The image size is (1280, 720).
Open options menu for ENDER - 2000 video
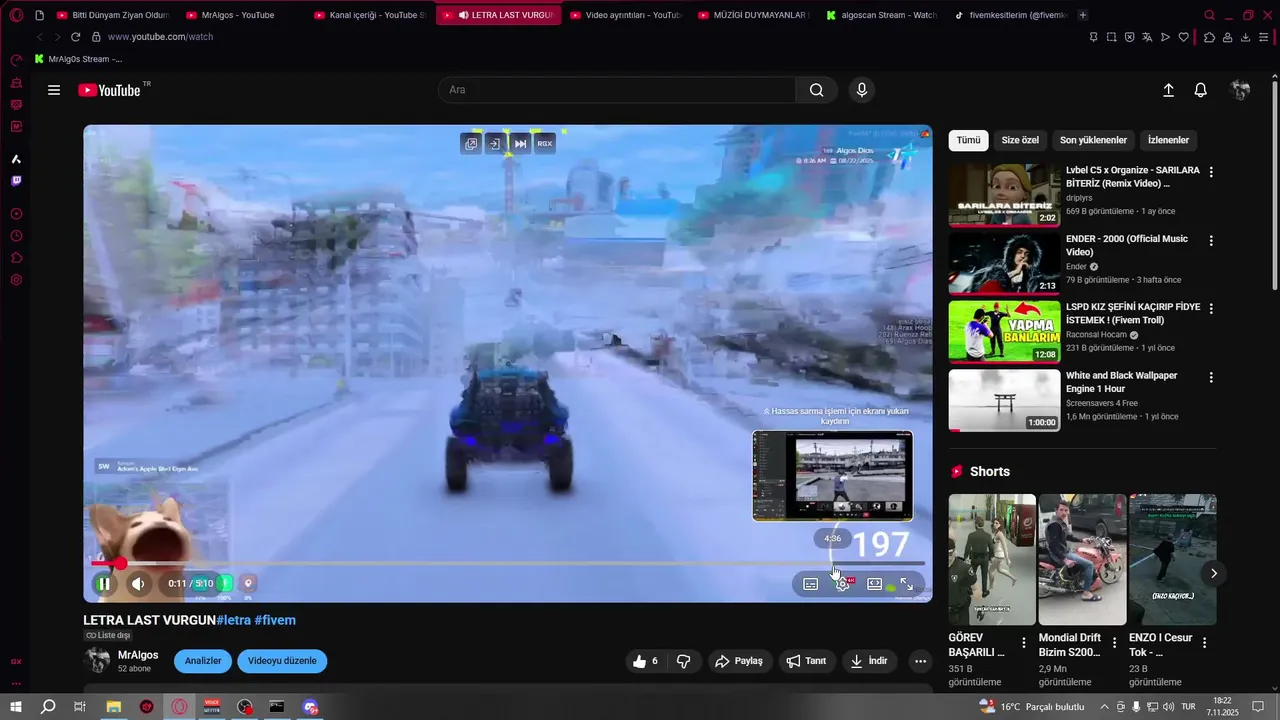1211,241
